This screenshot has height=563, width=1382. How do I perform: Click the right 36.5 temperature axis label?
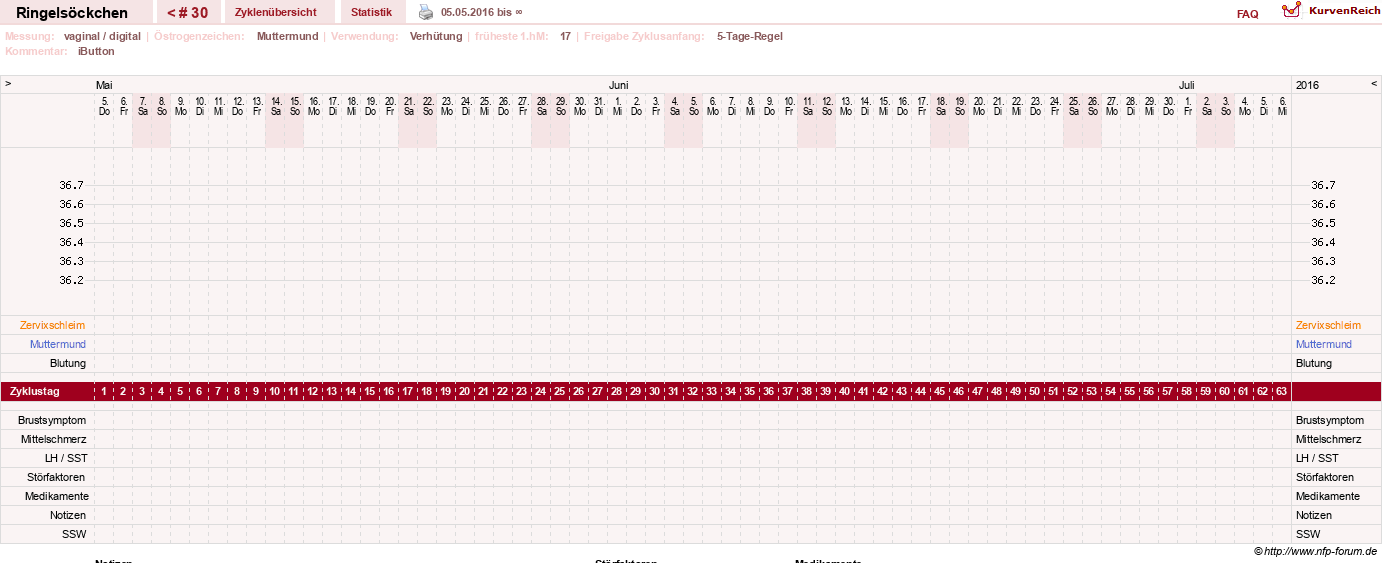[x=1323, y=223]
